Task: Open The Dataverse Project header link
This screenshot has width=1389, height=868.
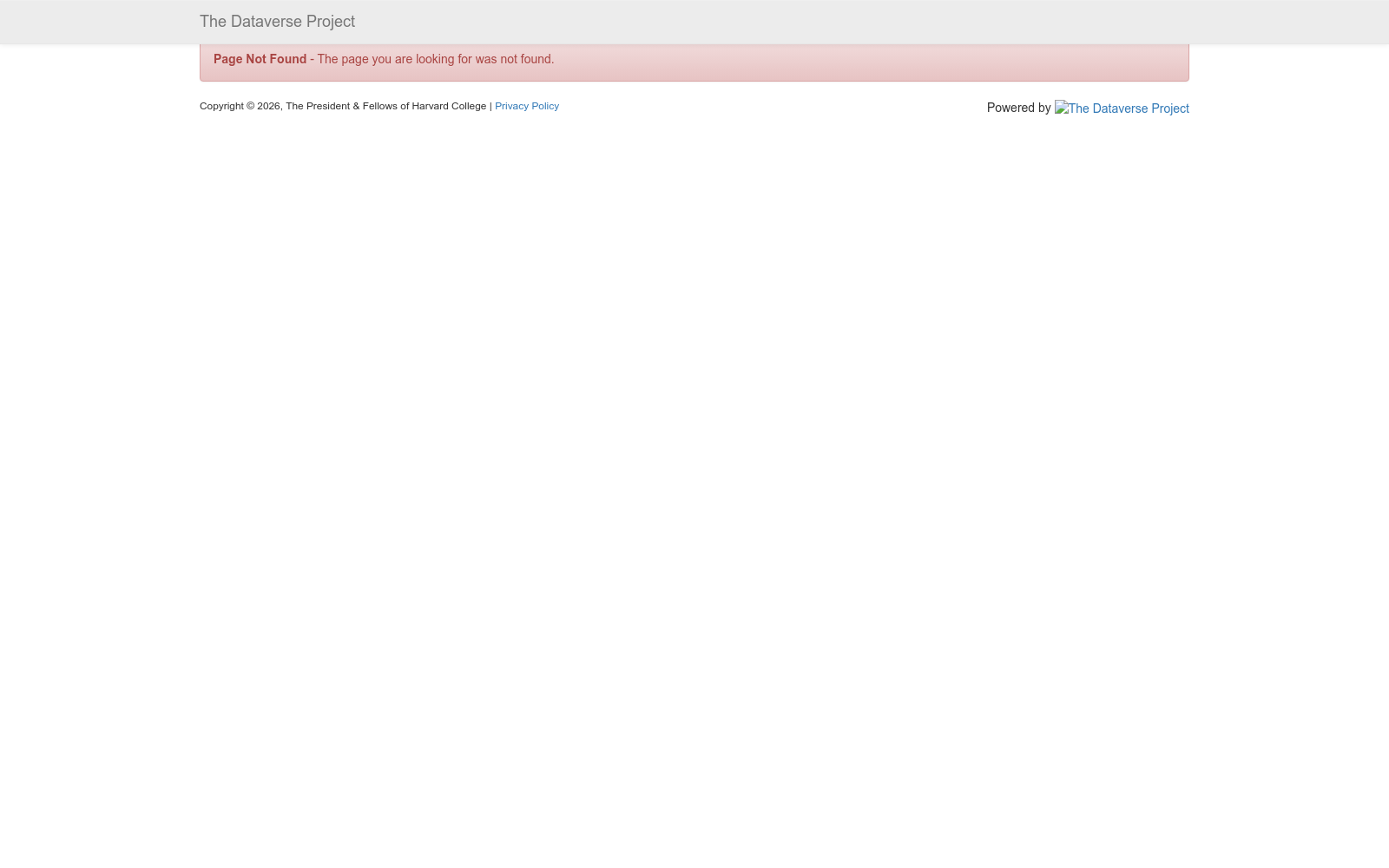Action: coord(277,22)
